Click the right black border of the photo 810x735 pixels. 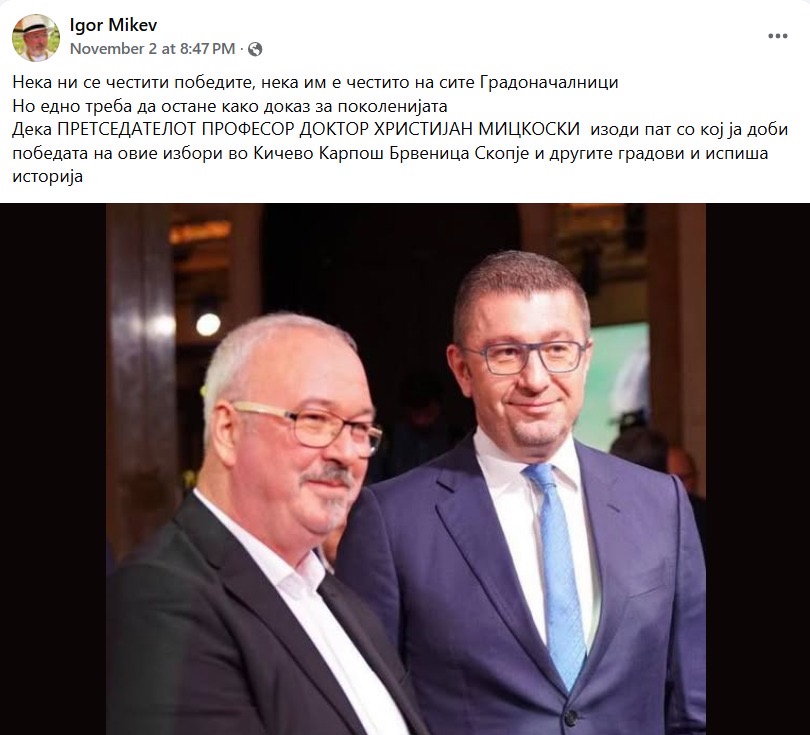coord(758,468)
